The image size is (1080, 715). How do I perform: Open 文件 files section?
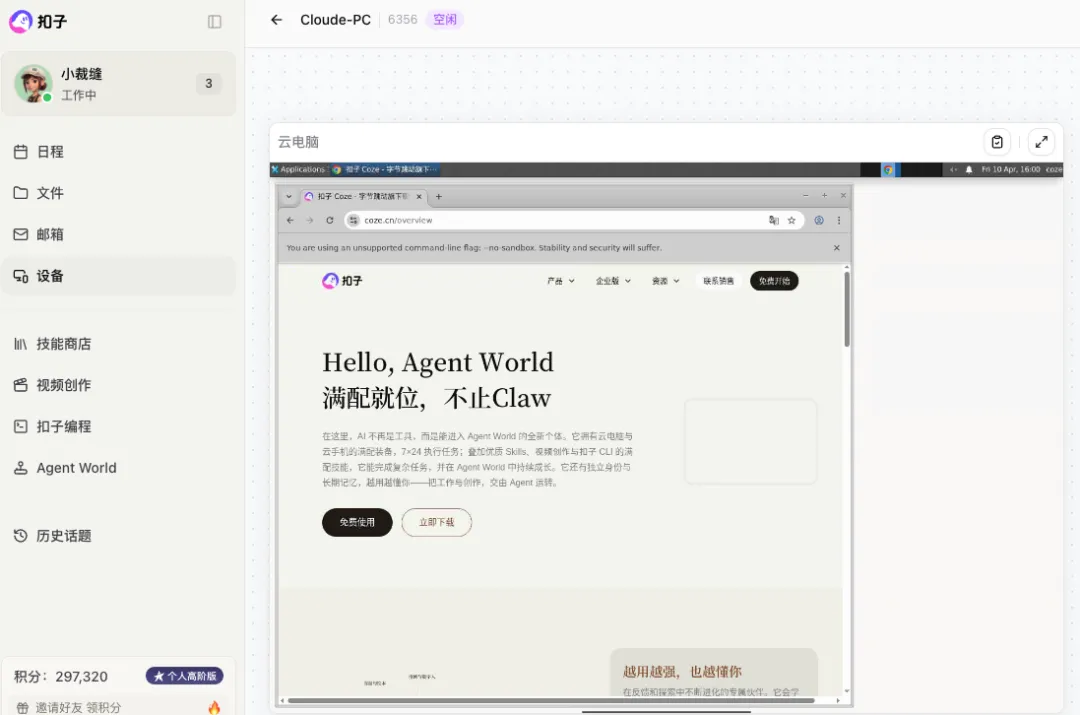click(x=50, y=193)
